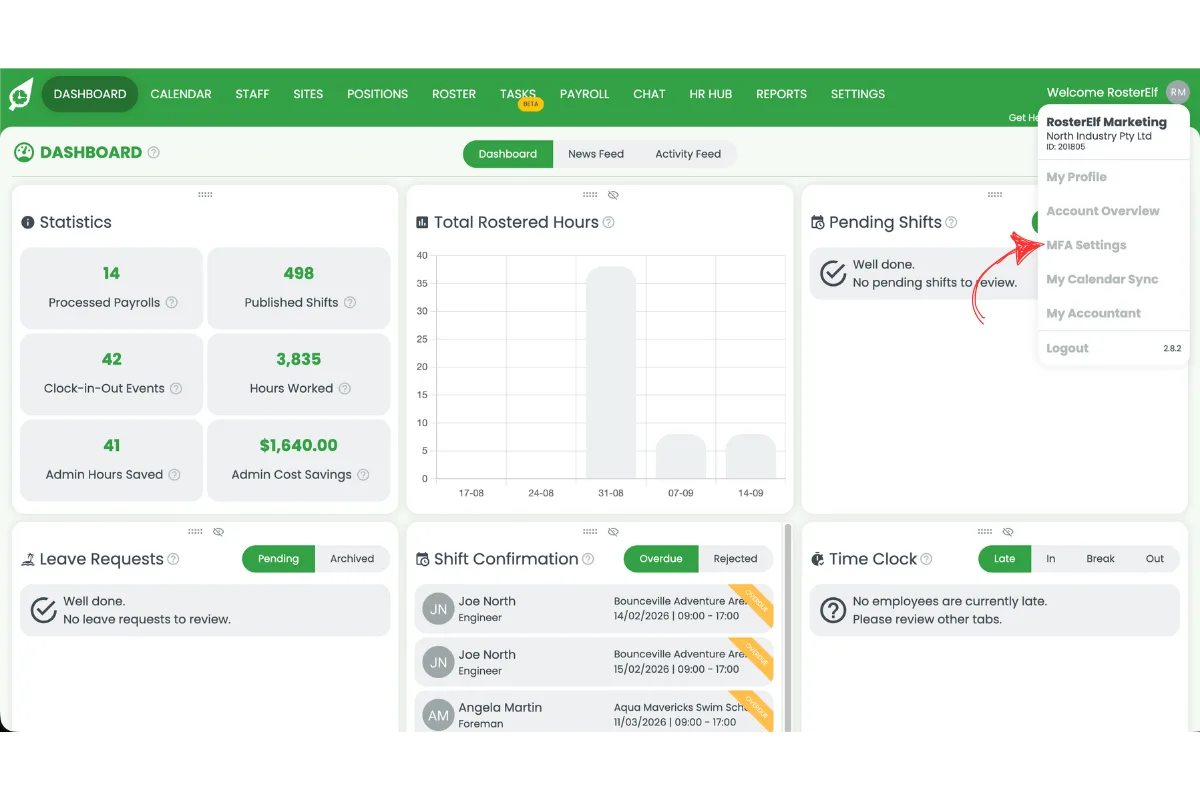
Task: Open the HR Hub menu
Action: tap(711, 94)
